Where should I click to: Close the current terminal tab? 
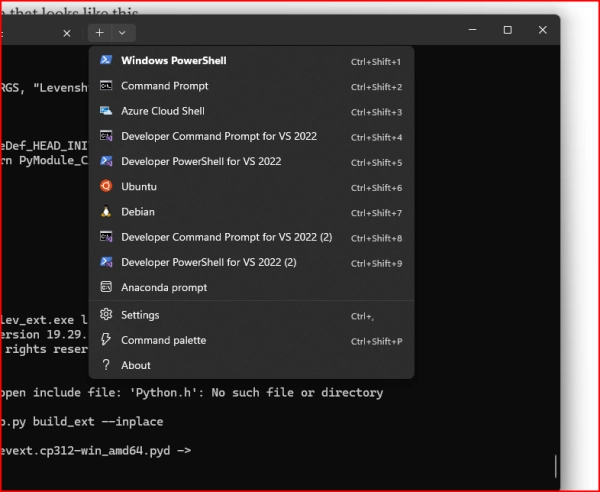(x=67, y=33)
